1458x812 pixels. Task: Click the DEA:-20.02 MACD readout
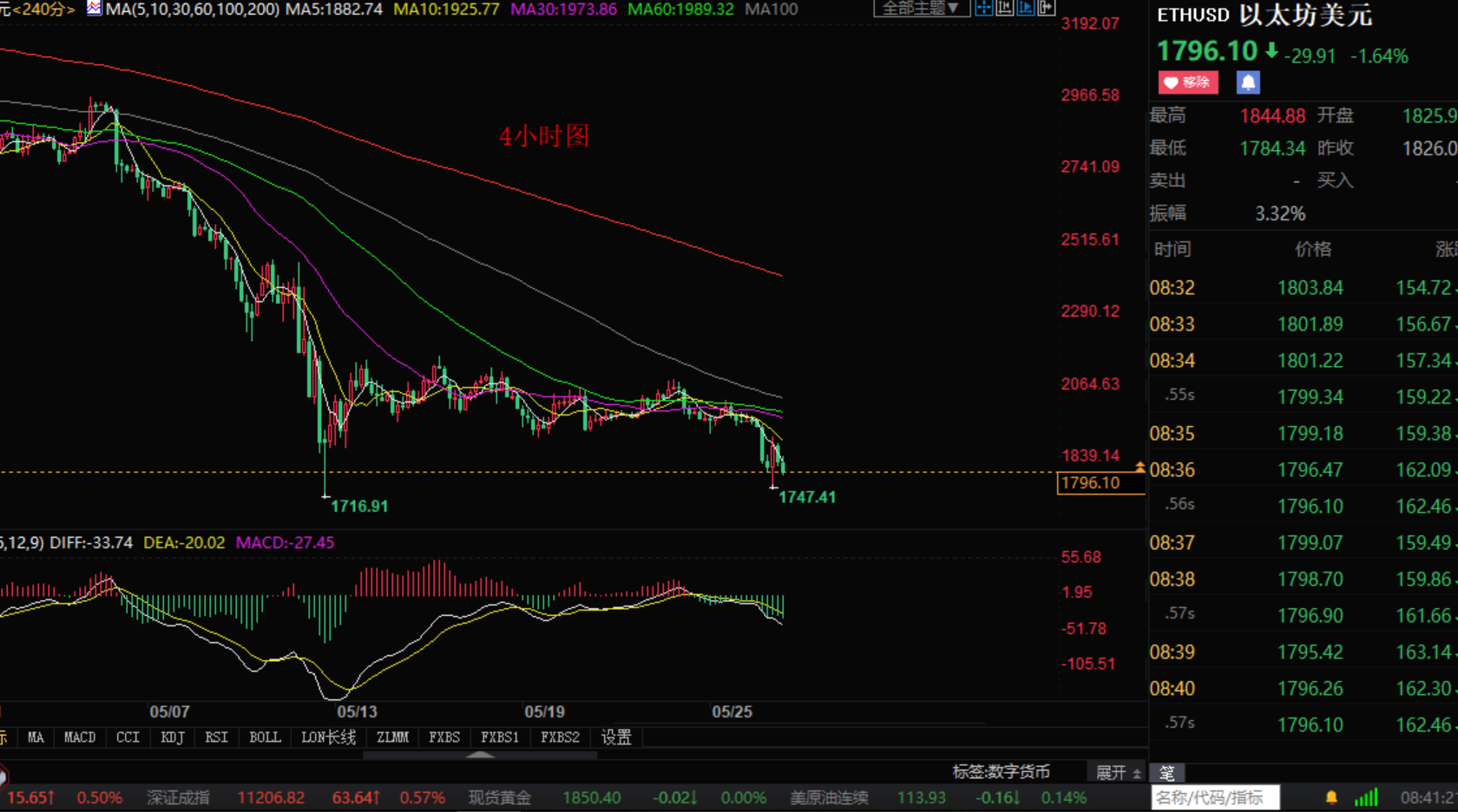[184, 543]
